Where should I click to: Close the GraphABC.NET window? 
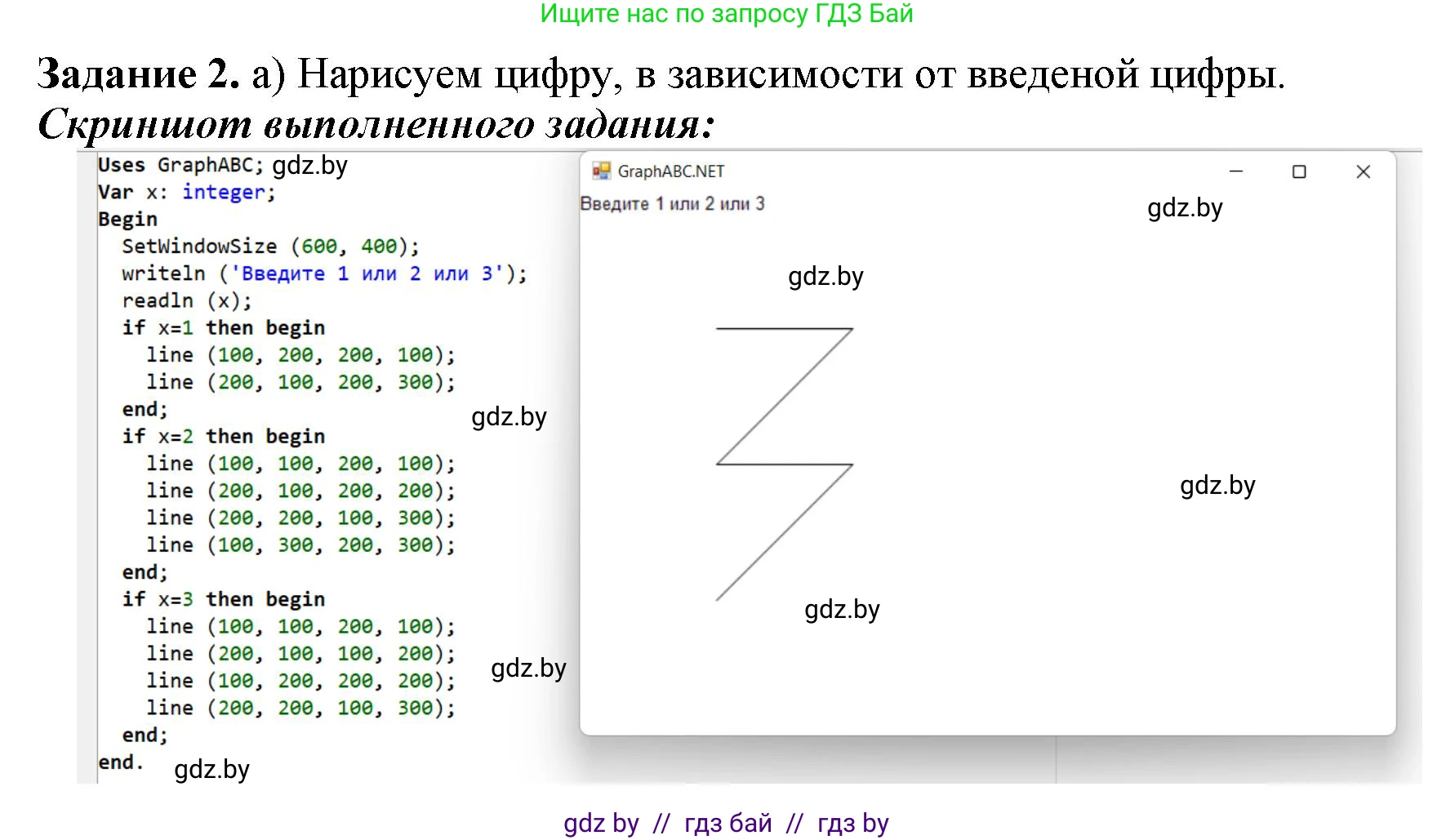pyautogui.click(x=1363, y=171)
